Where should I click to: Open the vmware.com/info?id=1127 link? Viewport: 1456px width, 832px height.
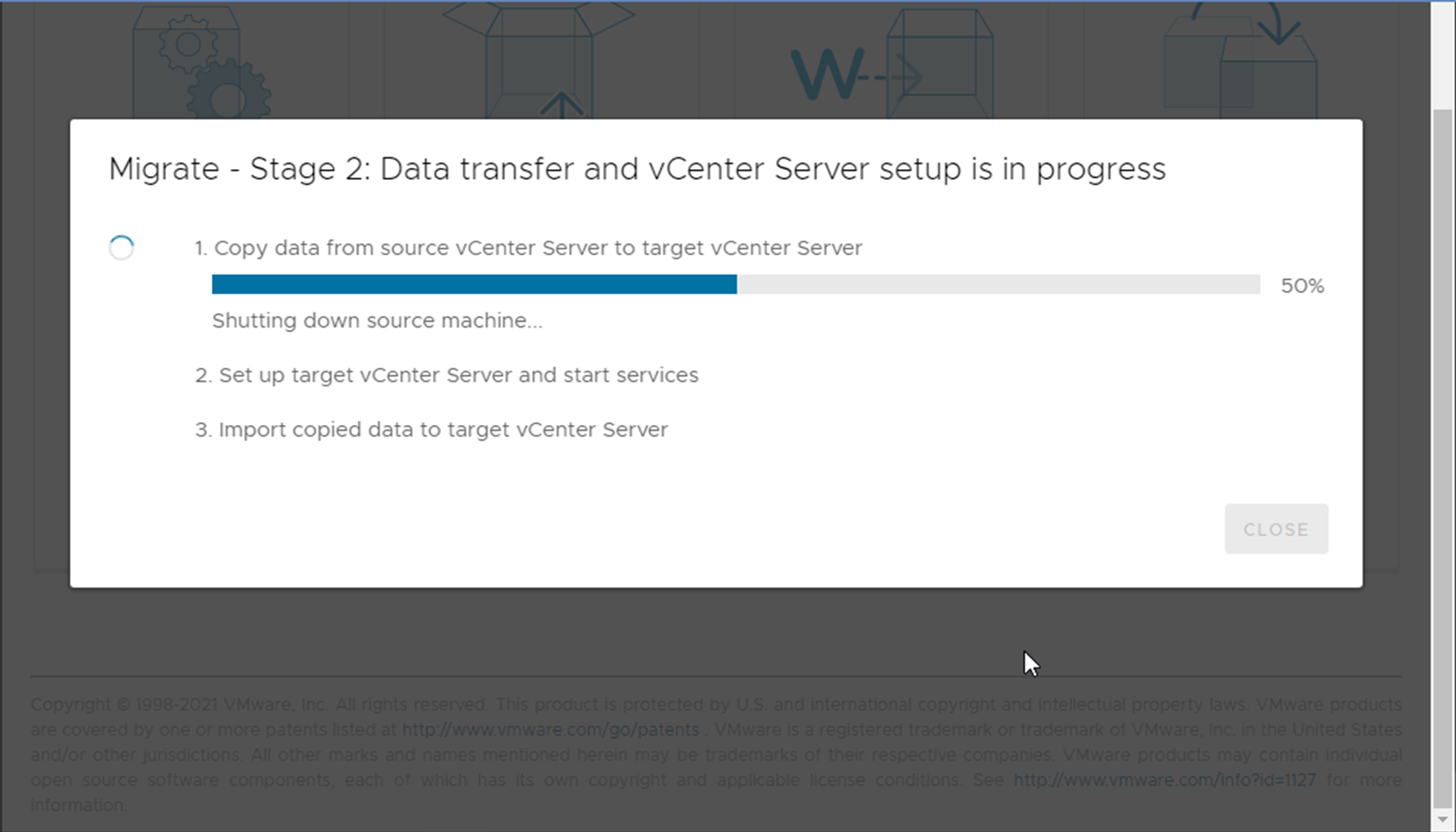1164,779
